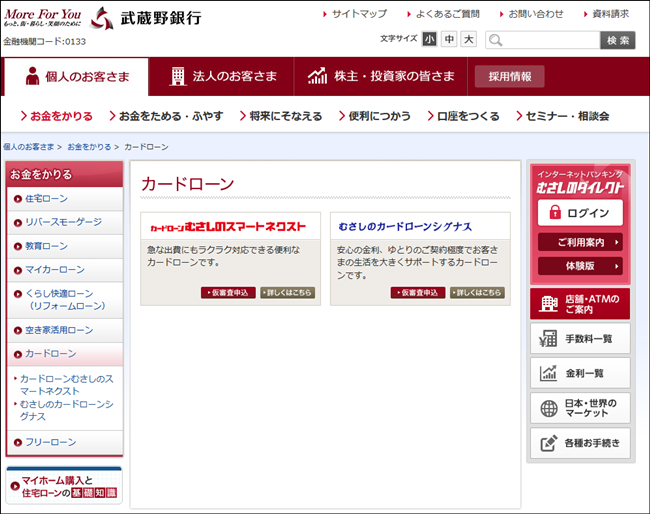
Task: Open むさしのカードローンシグナス sidebar sublink
Action: coord(66,410)
